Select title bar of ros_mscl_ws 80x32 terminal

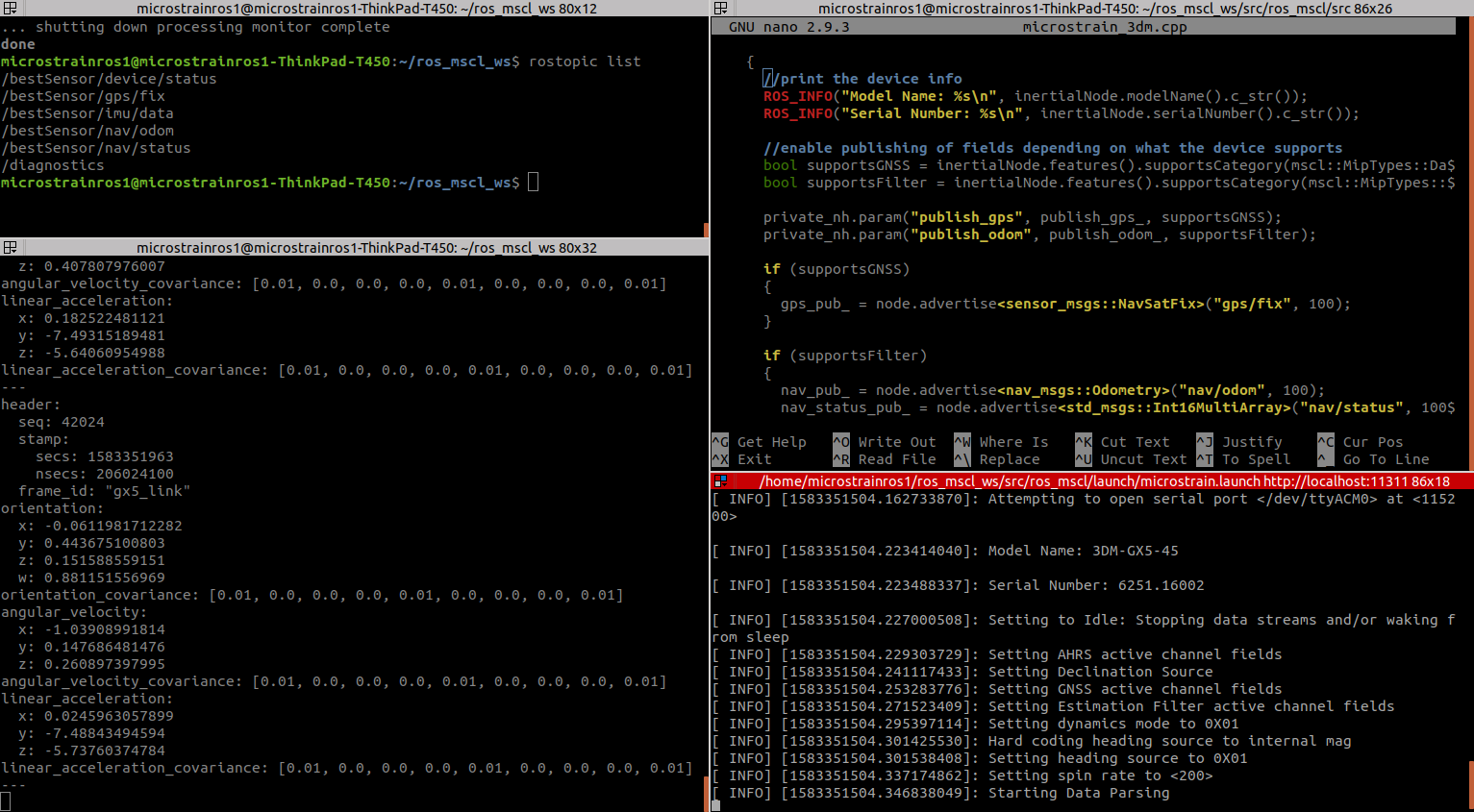(366, 247)
